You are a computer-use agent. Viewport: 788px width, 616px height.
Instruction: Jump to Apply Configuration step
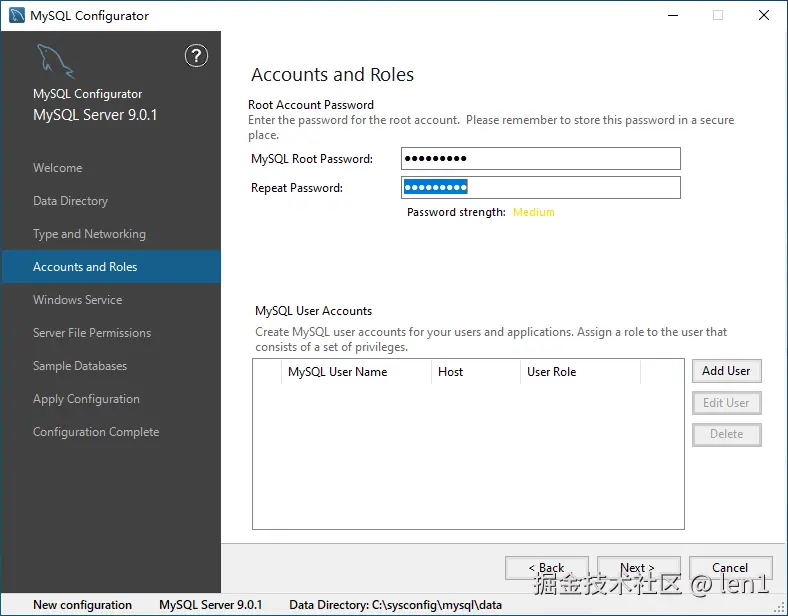(x=86, y=399)
